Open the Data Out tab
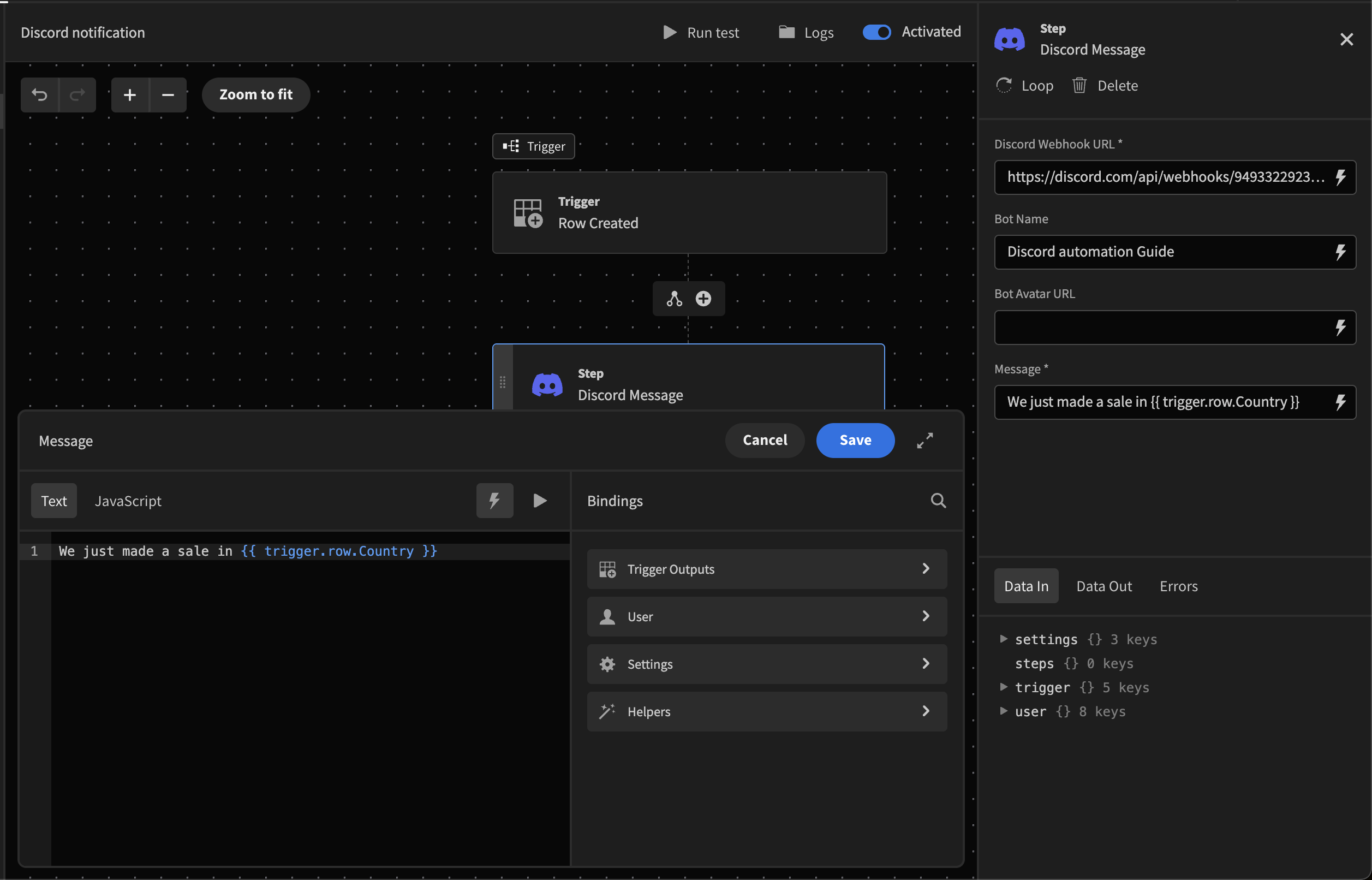The width and height of the screenshot is (1372, 880). point(1103,586)
